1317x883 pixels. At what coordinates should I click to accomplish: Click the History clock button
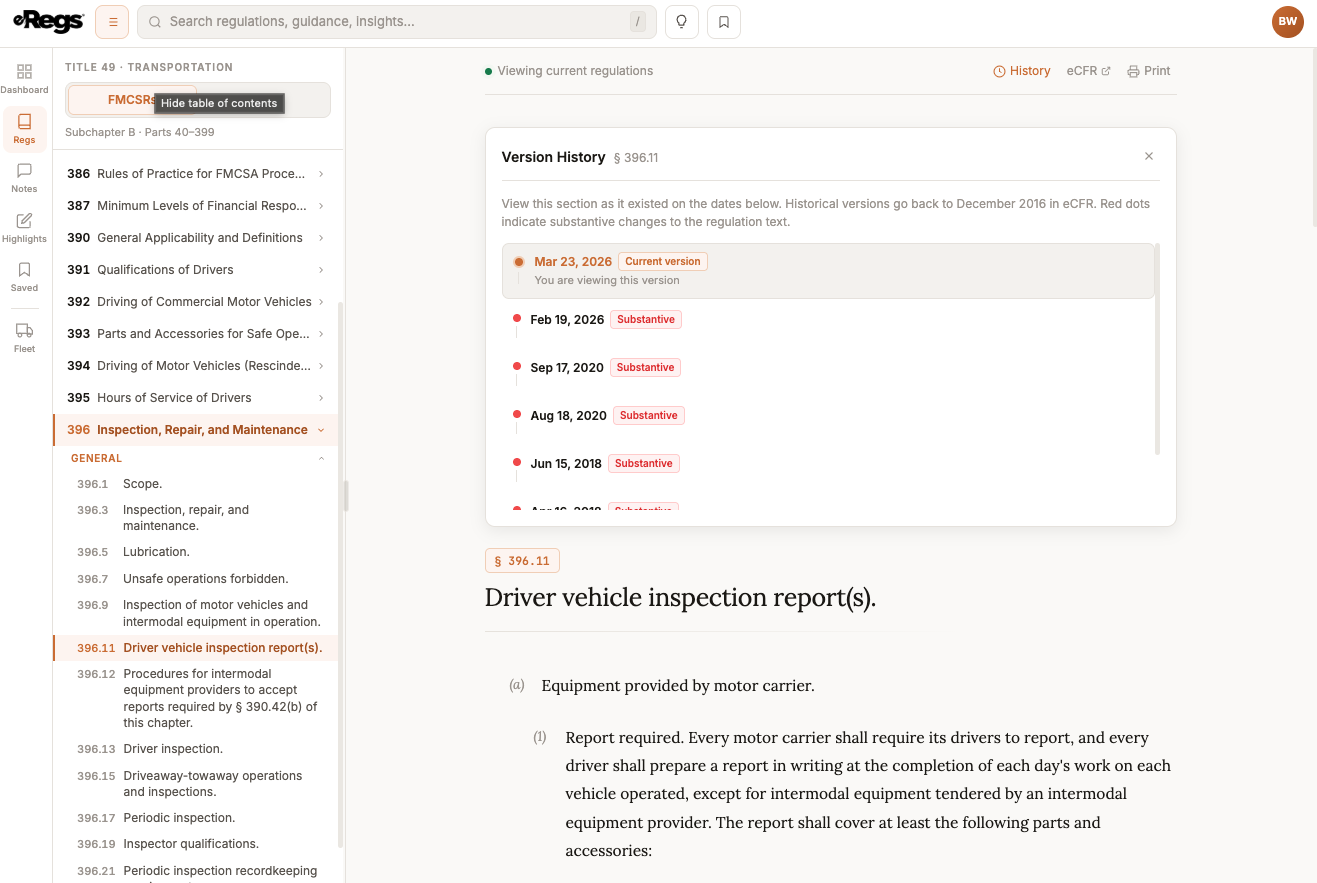point(1021,71)
